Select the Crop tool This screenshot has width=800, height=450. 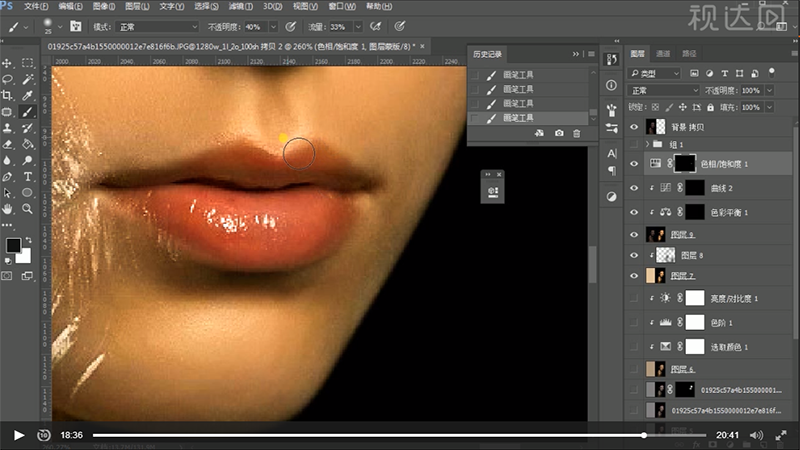pos(8,95)
